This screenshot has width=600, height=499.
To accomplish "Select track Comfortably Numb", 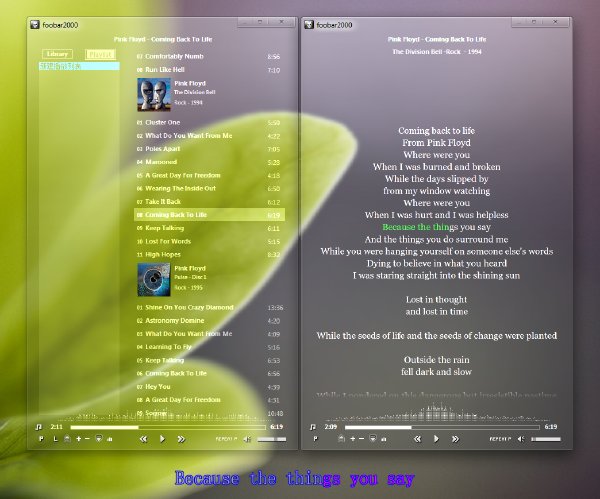I will tap(209, 57).
